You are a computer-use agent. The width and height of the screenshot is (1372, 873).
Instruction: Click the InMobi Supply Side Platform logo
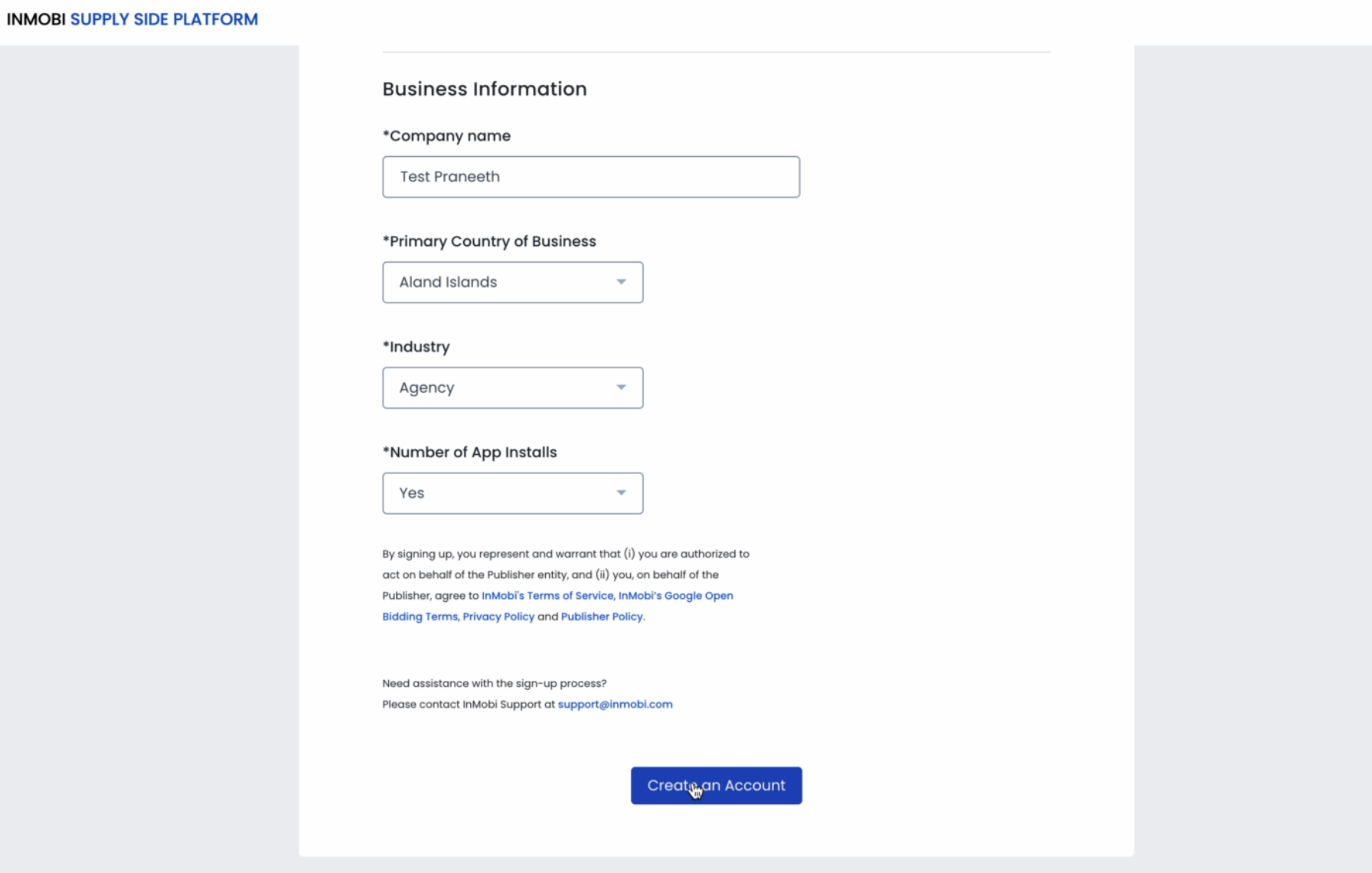132,19
